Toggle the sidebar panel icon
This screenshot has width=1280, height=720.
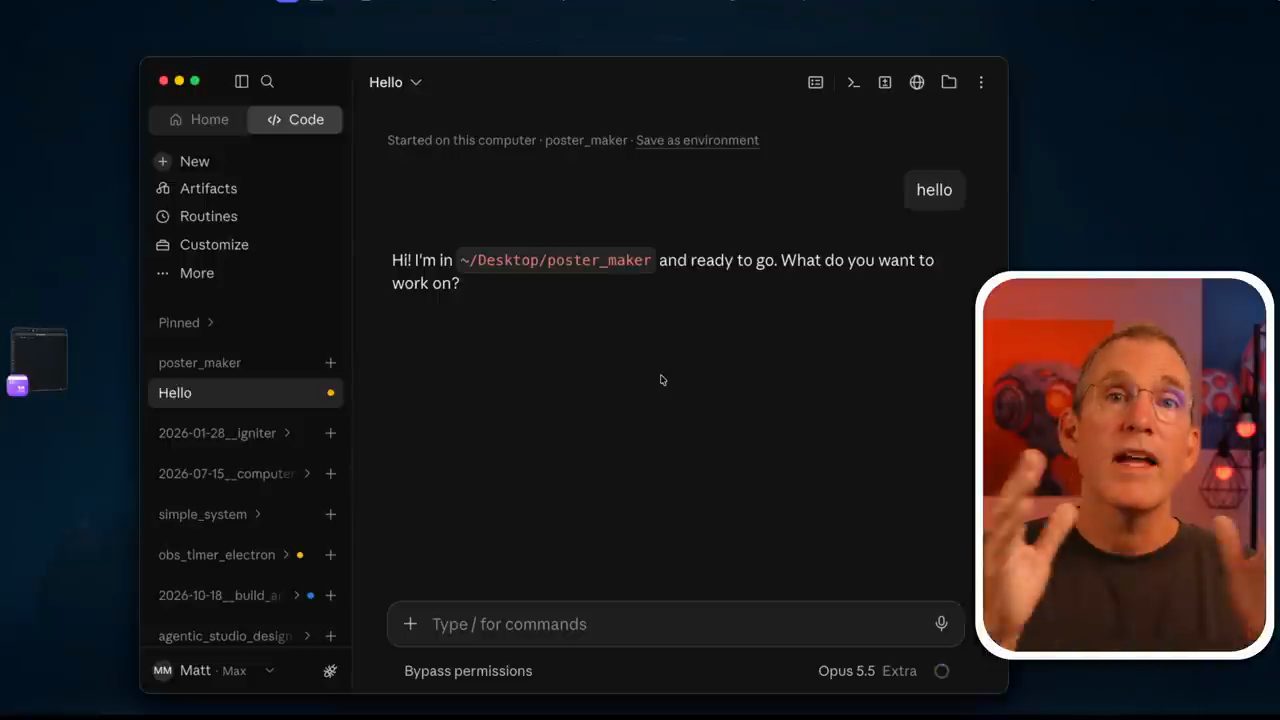click(x=241, y=81)
